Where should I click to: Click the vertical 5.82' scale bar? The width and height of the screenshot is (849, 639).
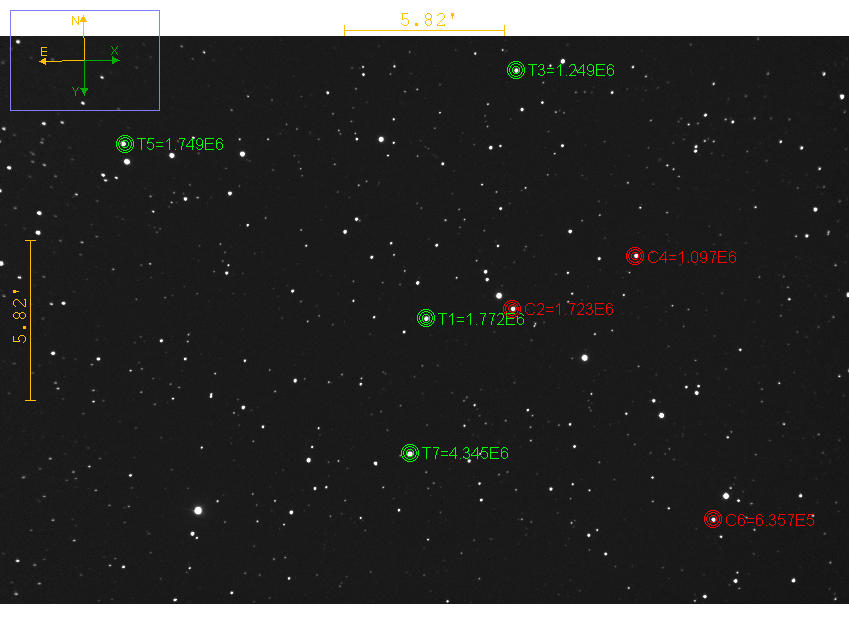(30, 320)
